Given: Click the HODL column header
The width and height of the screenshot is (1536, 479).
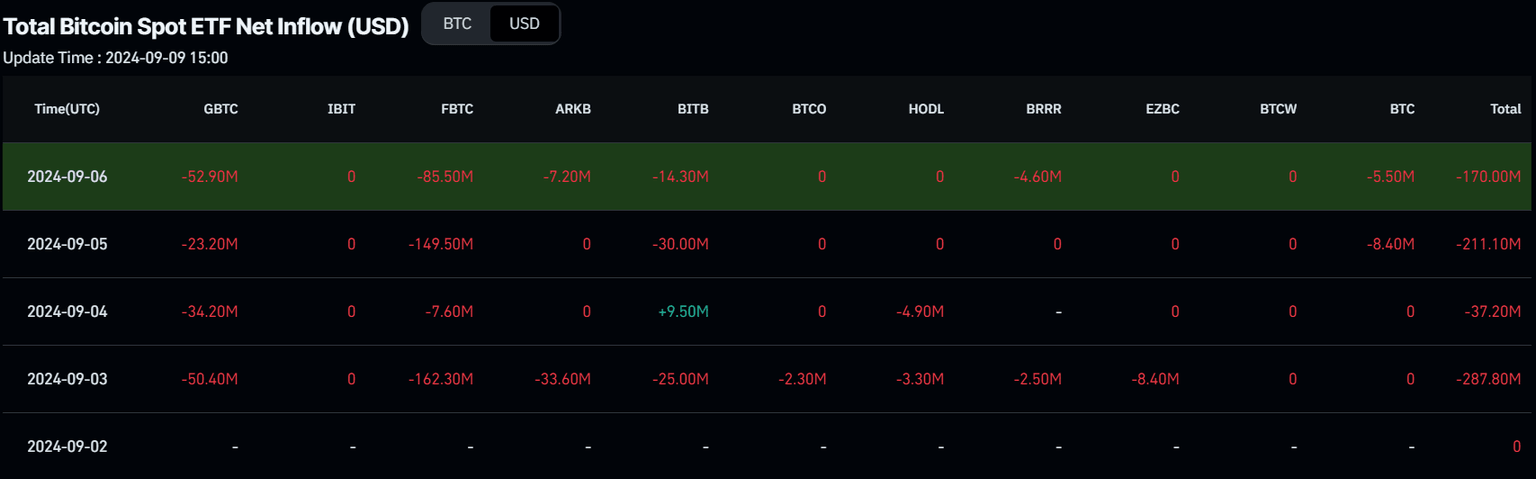Looking at the screenshot, I should (x=926, y=109).
